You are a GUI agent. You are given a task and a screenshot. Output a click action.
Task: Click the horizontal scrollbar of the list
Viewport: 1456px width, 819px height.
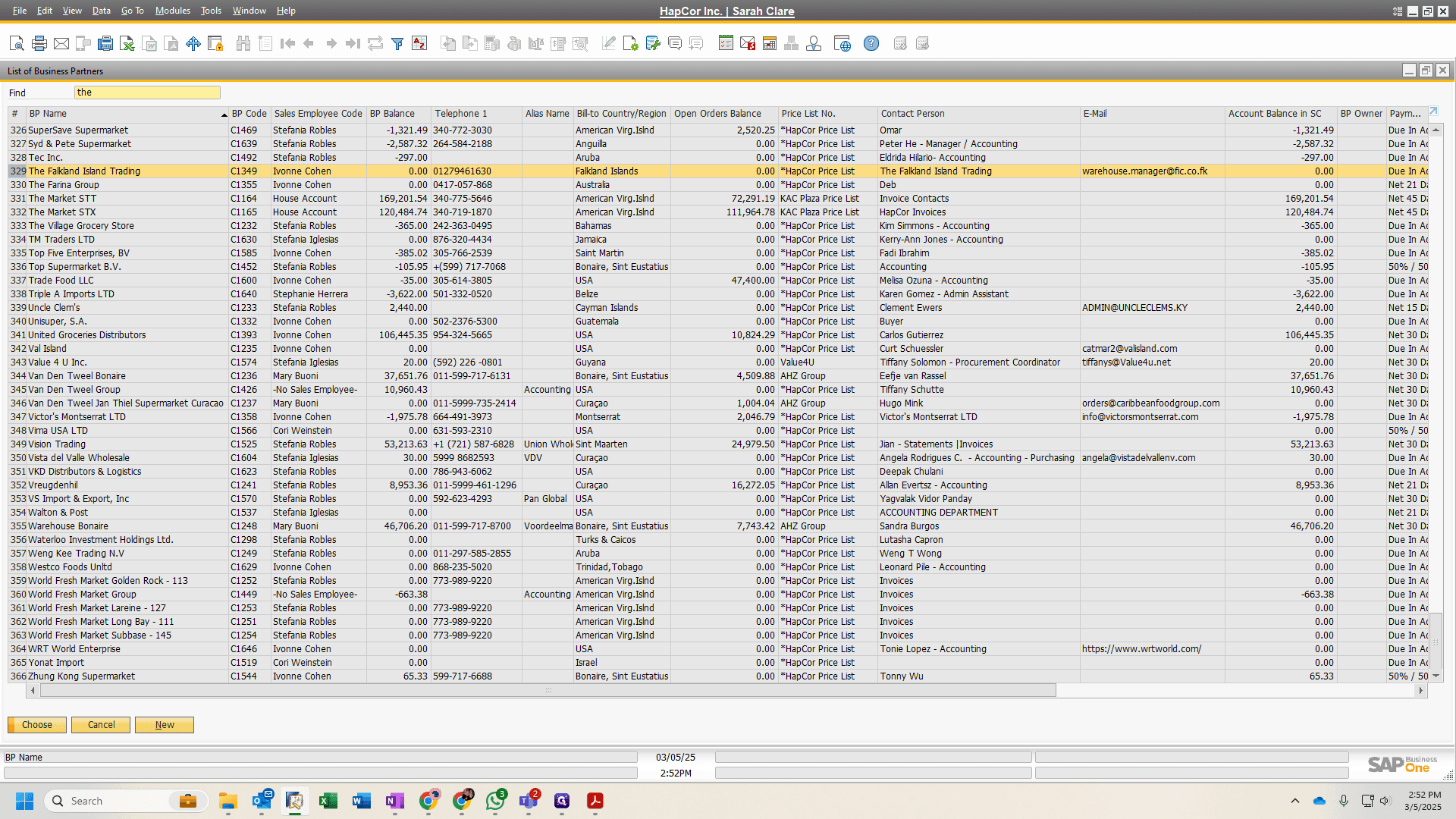click(548, 691)
